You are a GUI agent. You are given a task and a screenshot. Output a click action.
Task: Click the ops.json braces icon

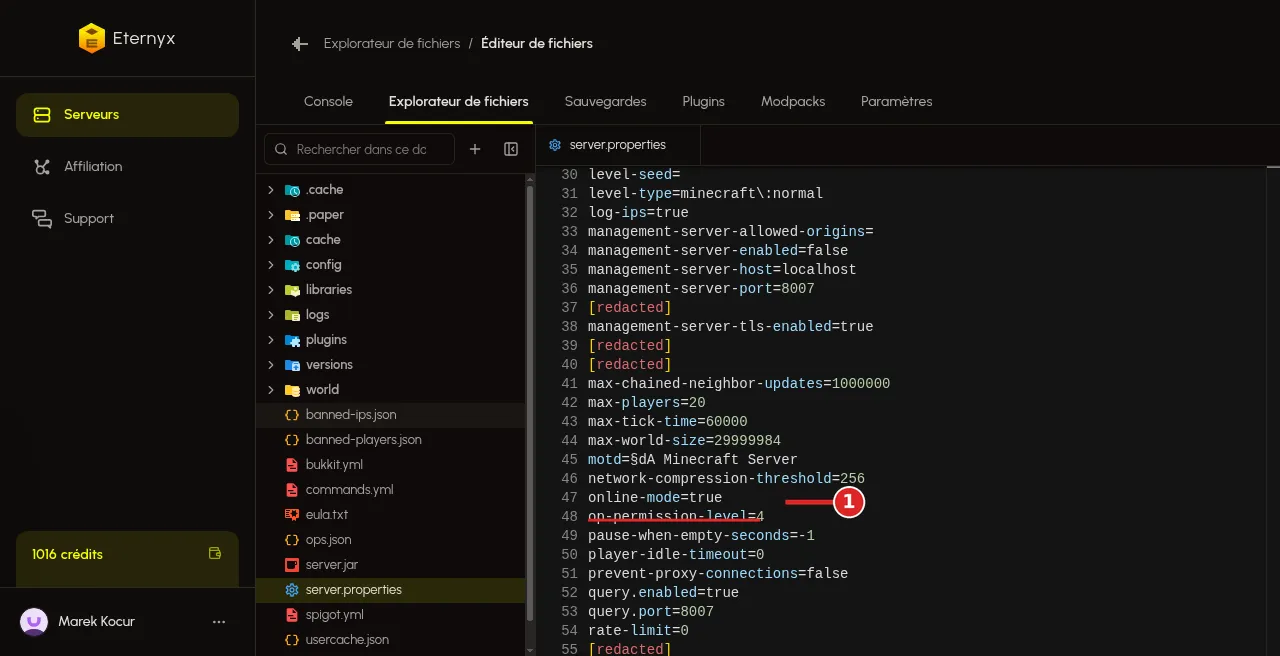(292, 540)
